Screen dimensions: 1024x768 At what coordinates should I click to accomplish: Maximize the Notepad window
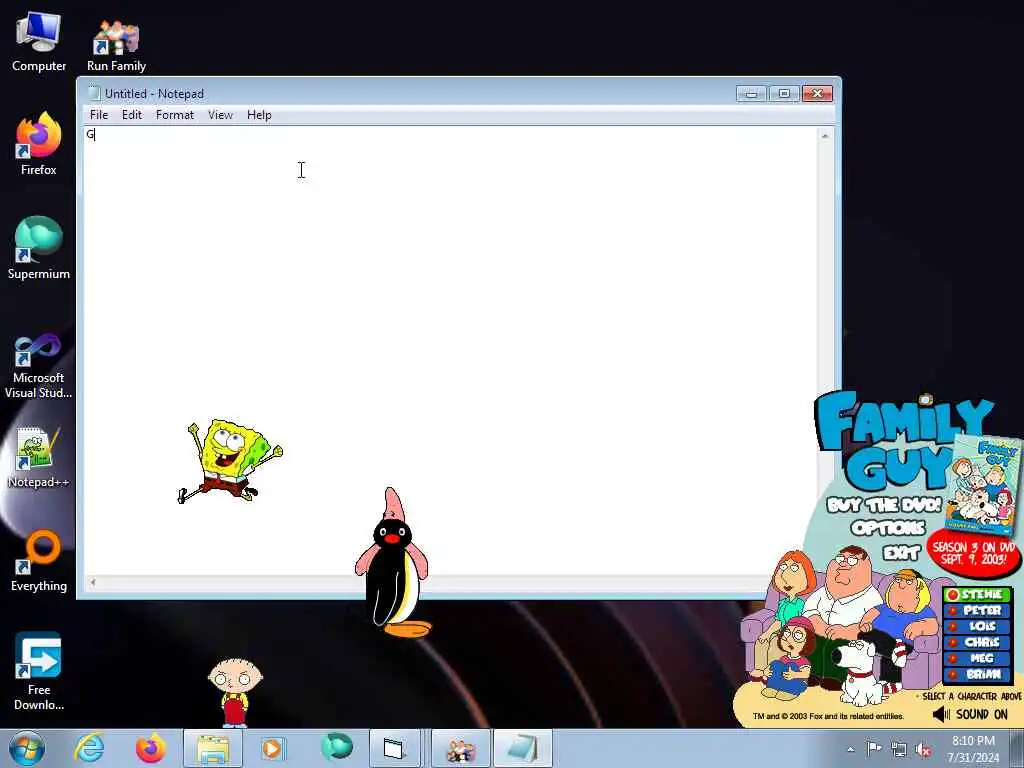click(x=784, y=94)
